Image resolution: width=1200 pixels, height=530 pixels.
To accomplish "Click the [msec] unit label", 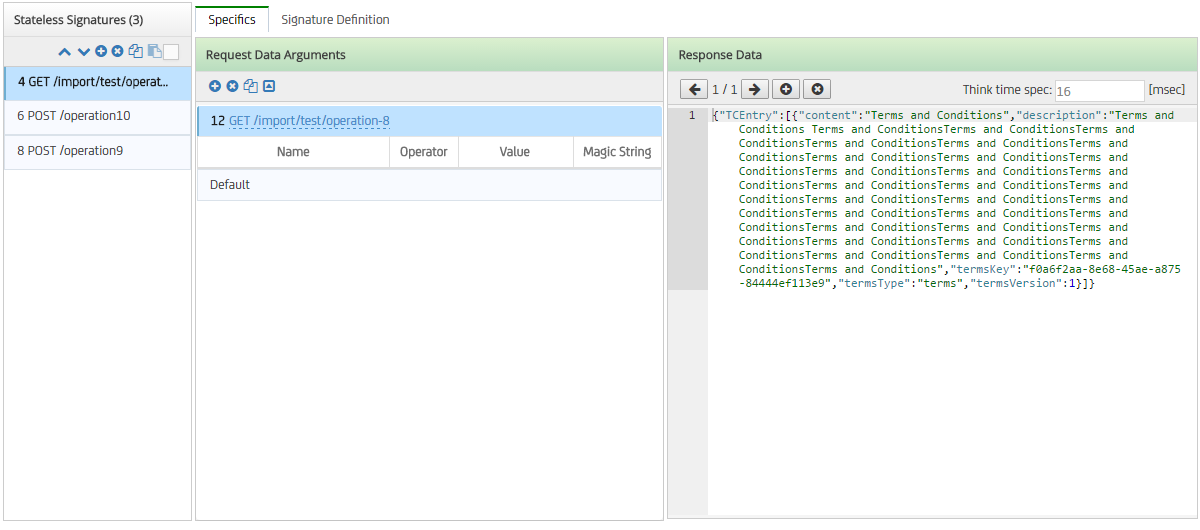I will point(1167,90).
